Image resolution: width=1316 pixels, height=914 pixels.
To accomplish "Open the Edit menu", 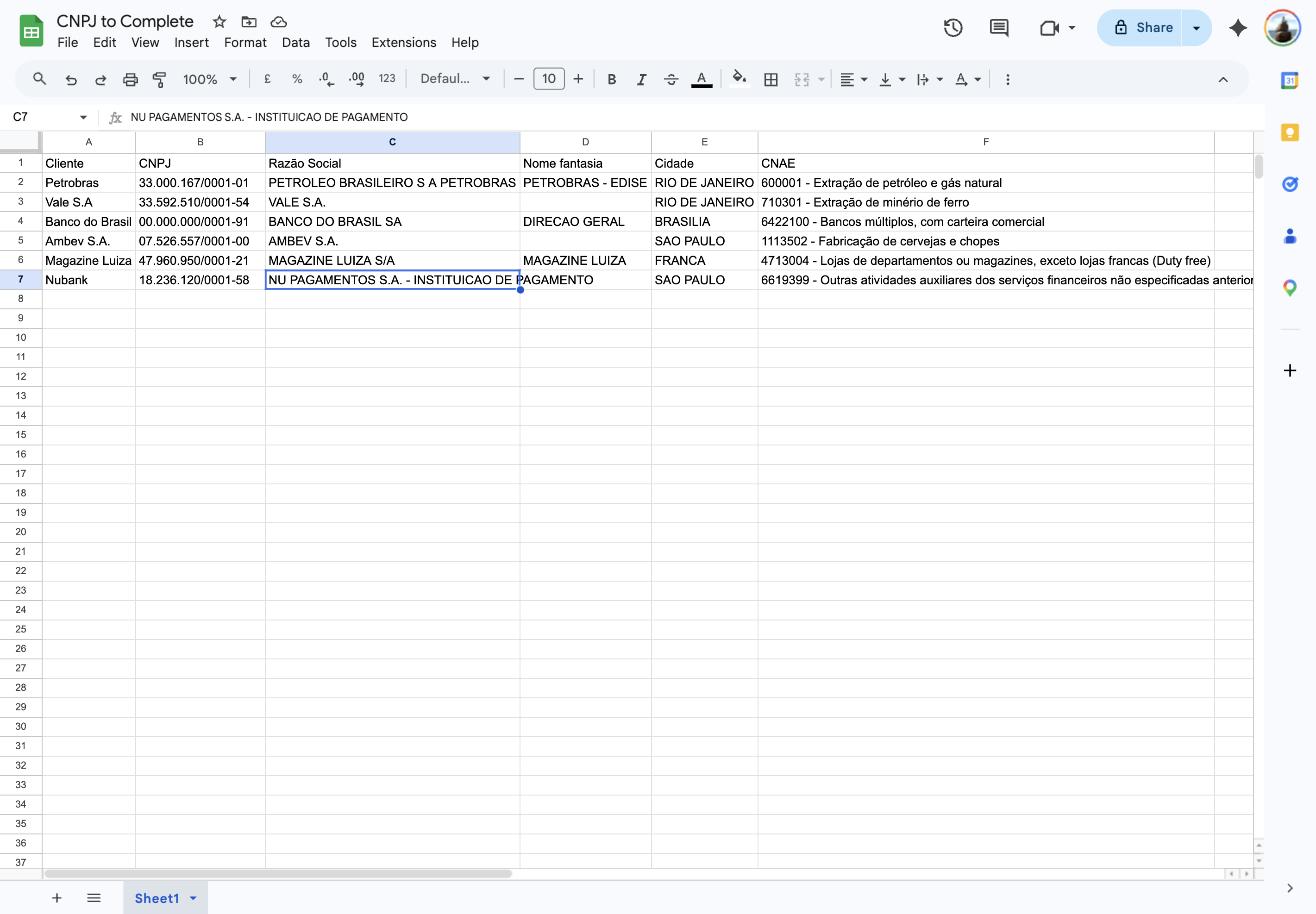I will 104,43.
